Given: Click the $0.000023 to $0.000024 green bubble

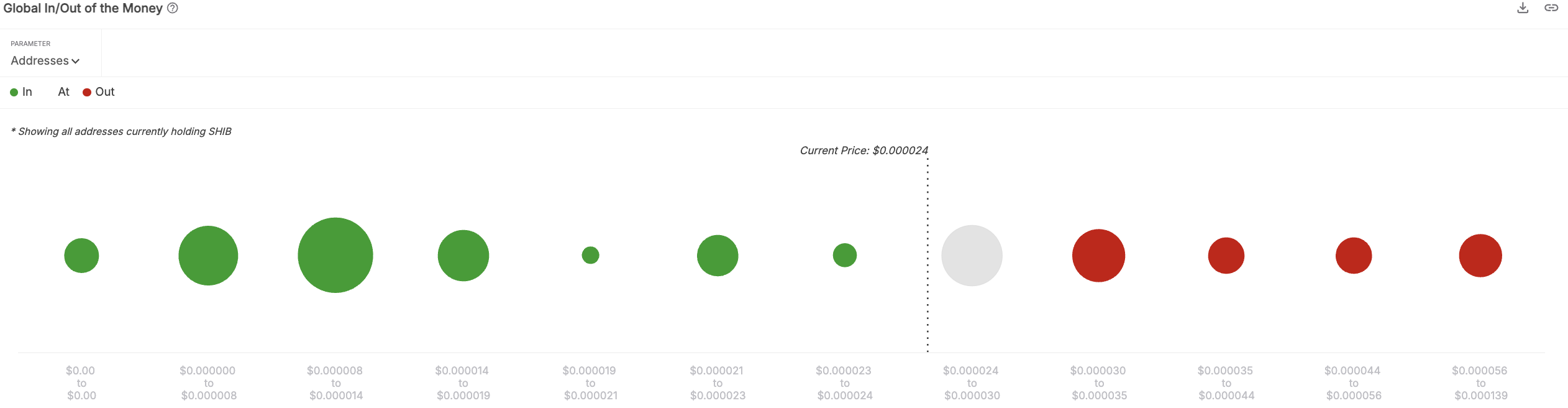Looking at the screenshot, I should [845, 255].
